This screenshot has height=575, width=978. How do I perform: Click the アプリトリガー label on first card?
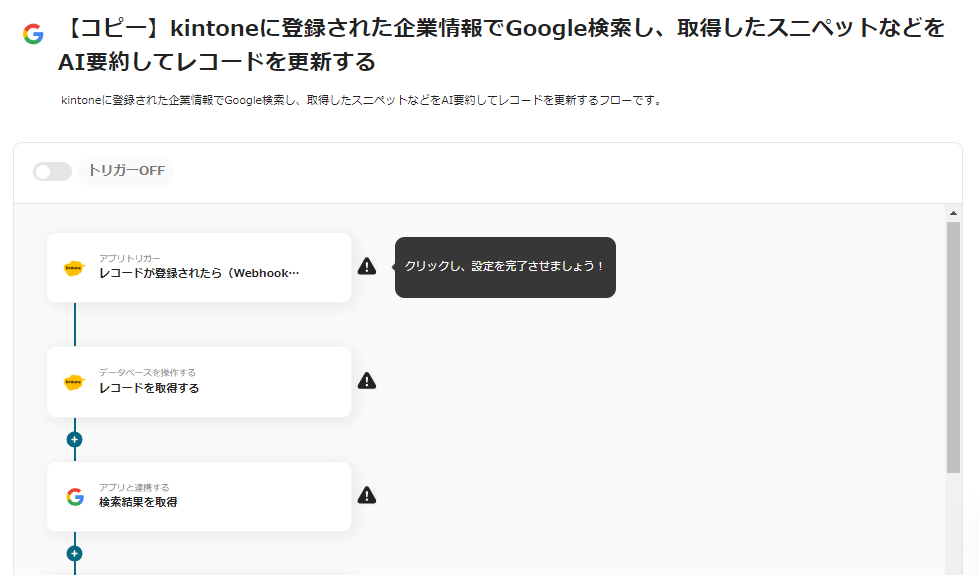point(129,258)
